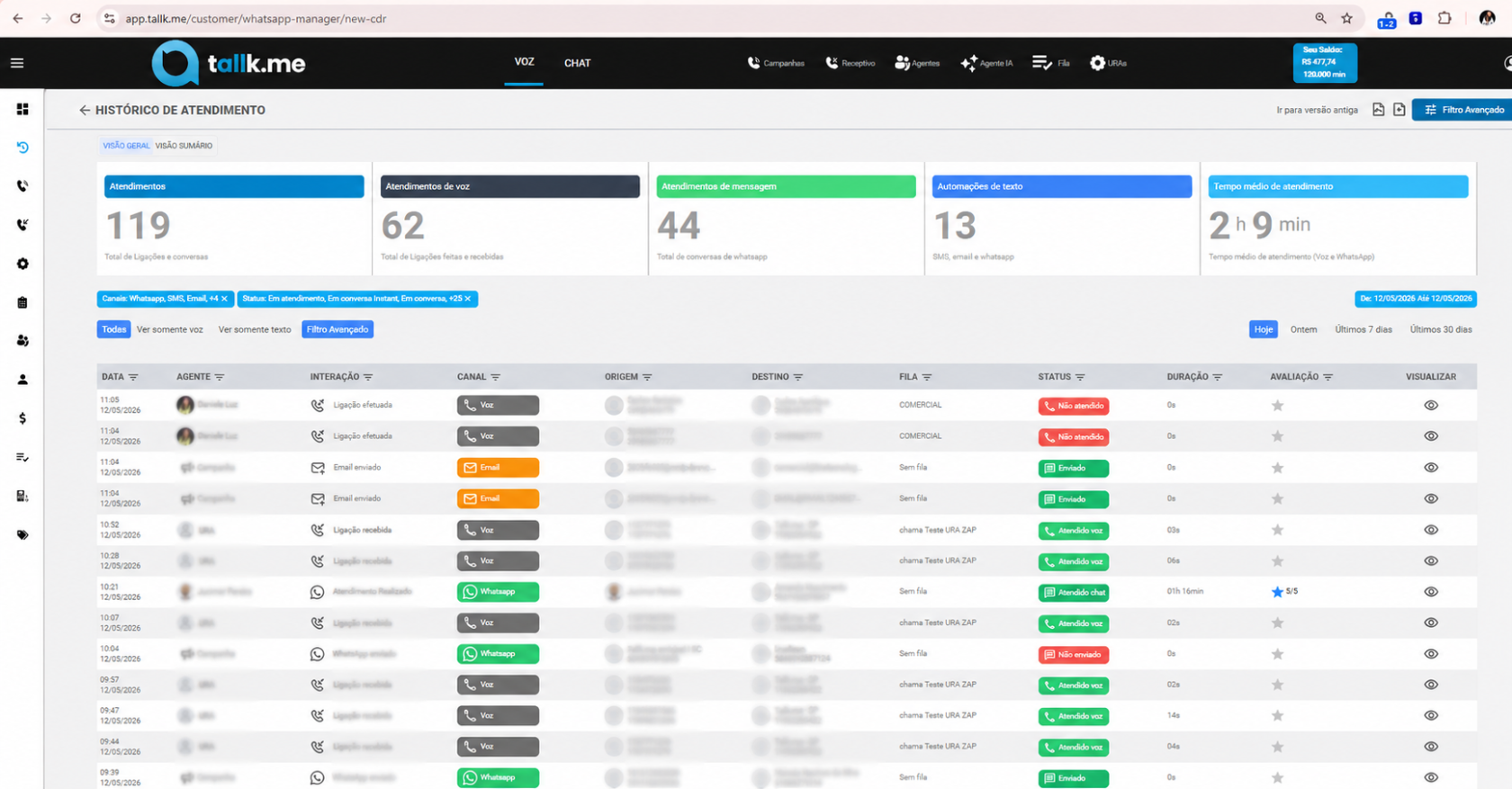Go back using arrow beside Histórico de Atendimento
Viewport: 1512px width, 789px height.
pos(84,110)
